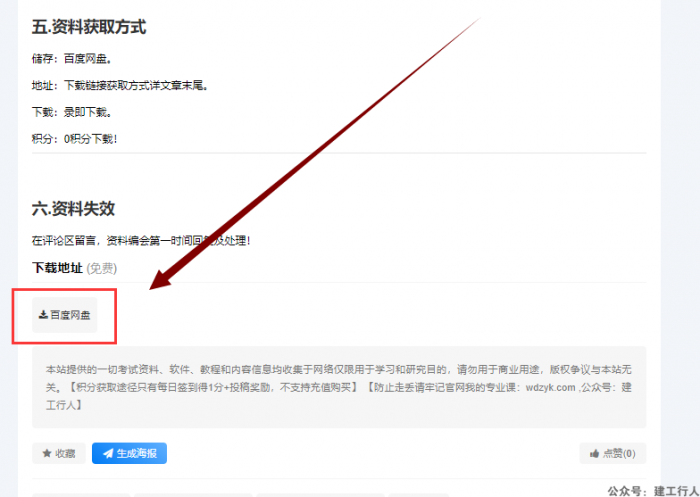Select the heading 六.资料失效
The width and height of the screenshot is (700, 497).
tap(74, 209)
